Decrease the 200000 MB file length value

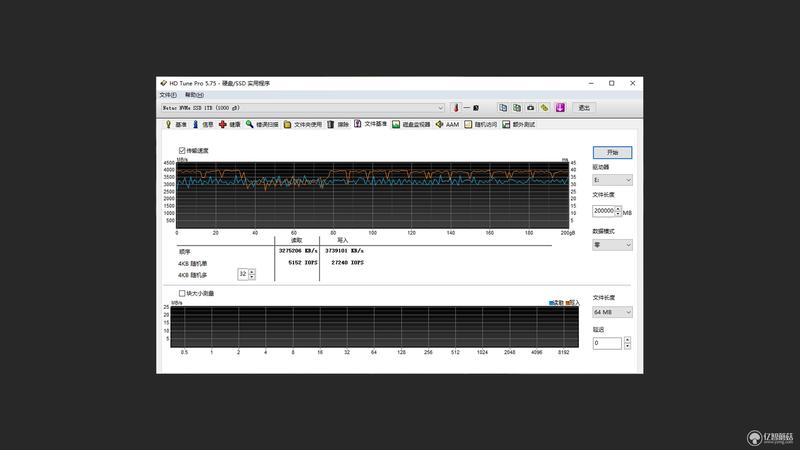(618, 214)
